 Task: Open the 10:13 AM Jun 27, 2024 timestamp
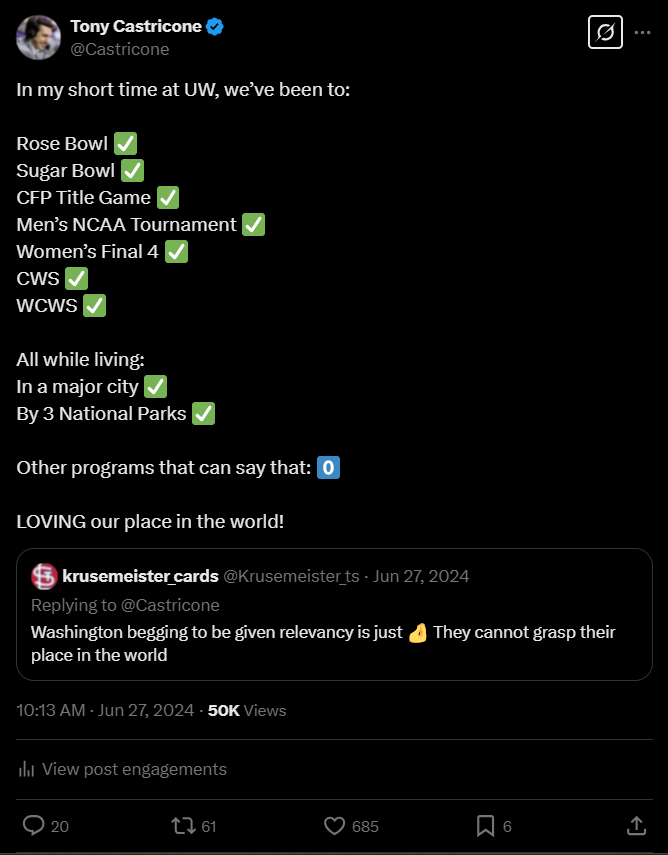point(105,711)
